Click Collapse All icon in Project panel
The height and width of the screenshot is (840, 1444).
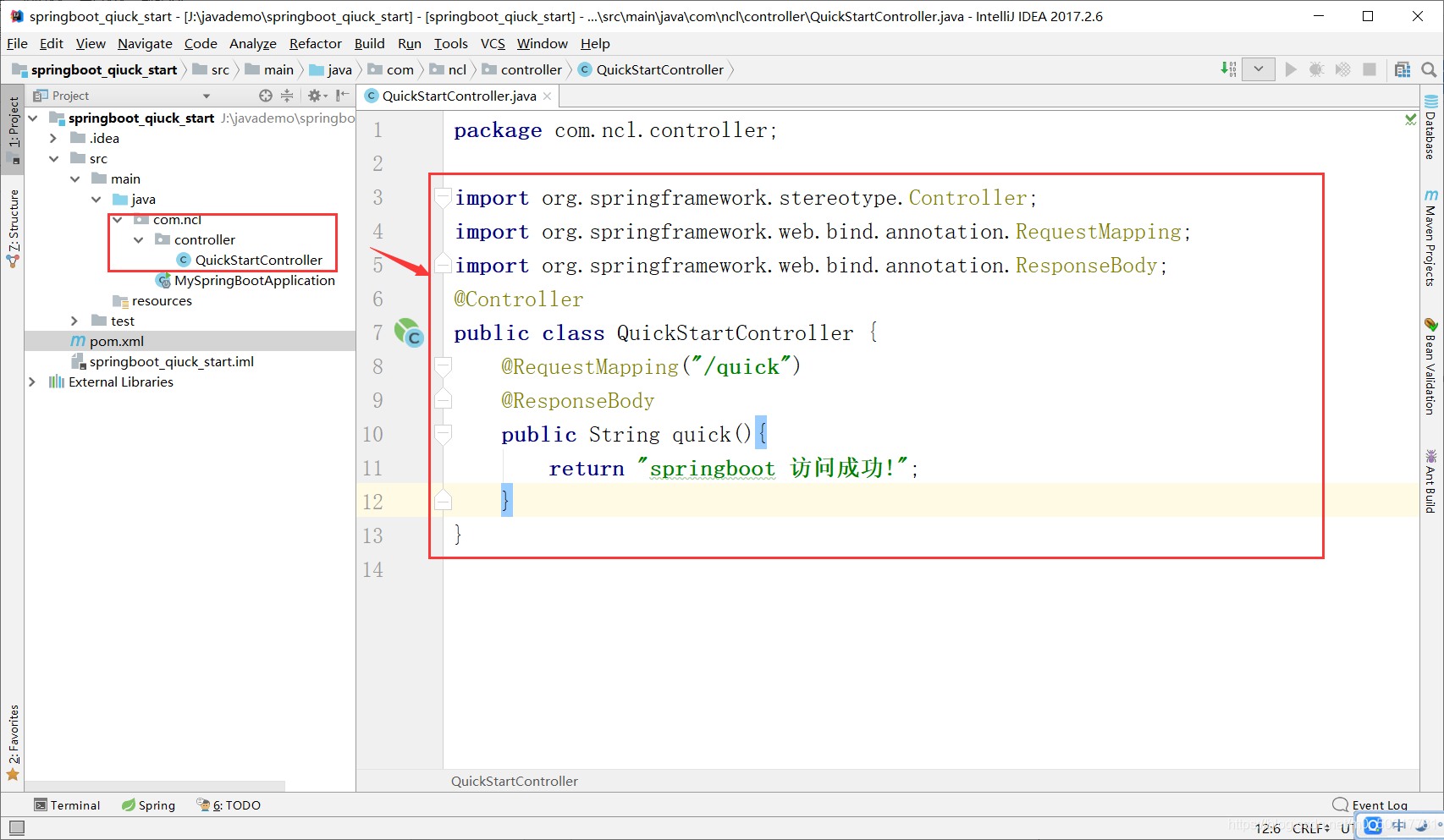[x=287, y=96]
